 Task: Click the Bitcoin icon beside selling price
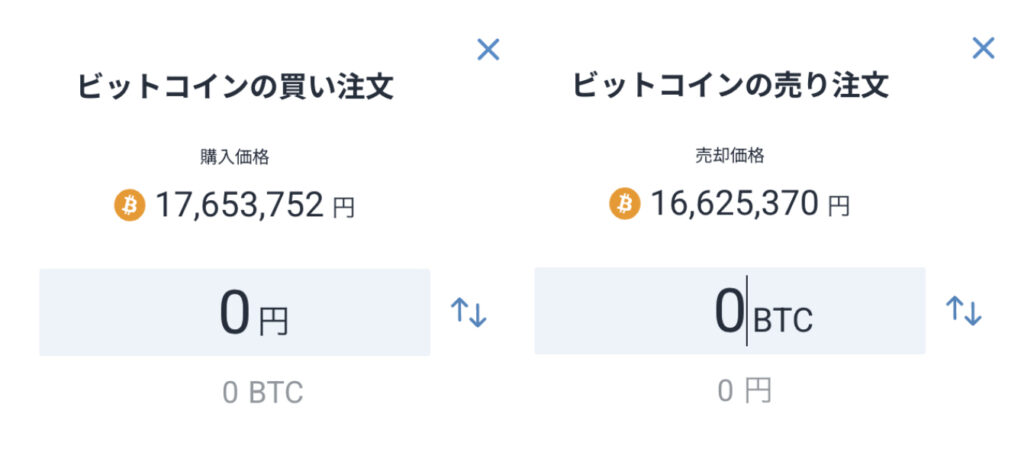[x=625, y=206]
